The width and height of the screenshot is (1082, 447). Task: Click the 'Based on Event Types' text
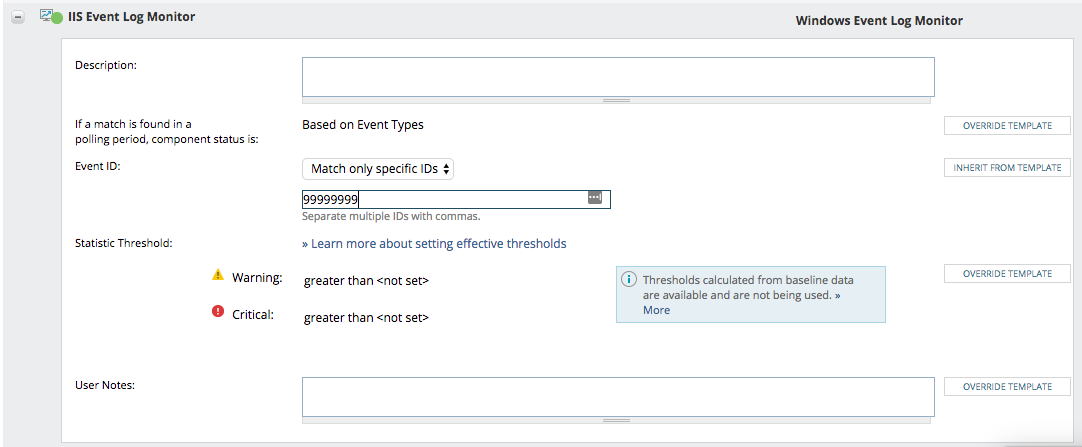point(363,125)
